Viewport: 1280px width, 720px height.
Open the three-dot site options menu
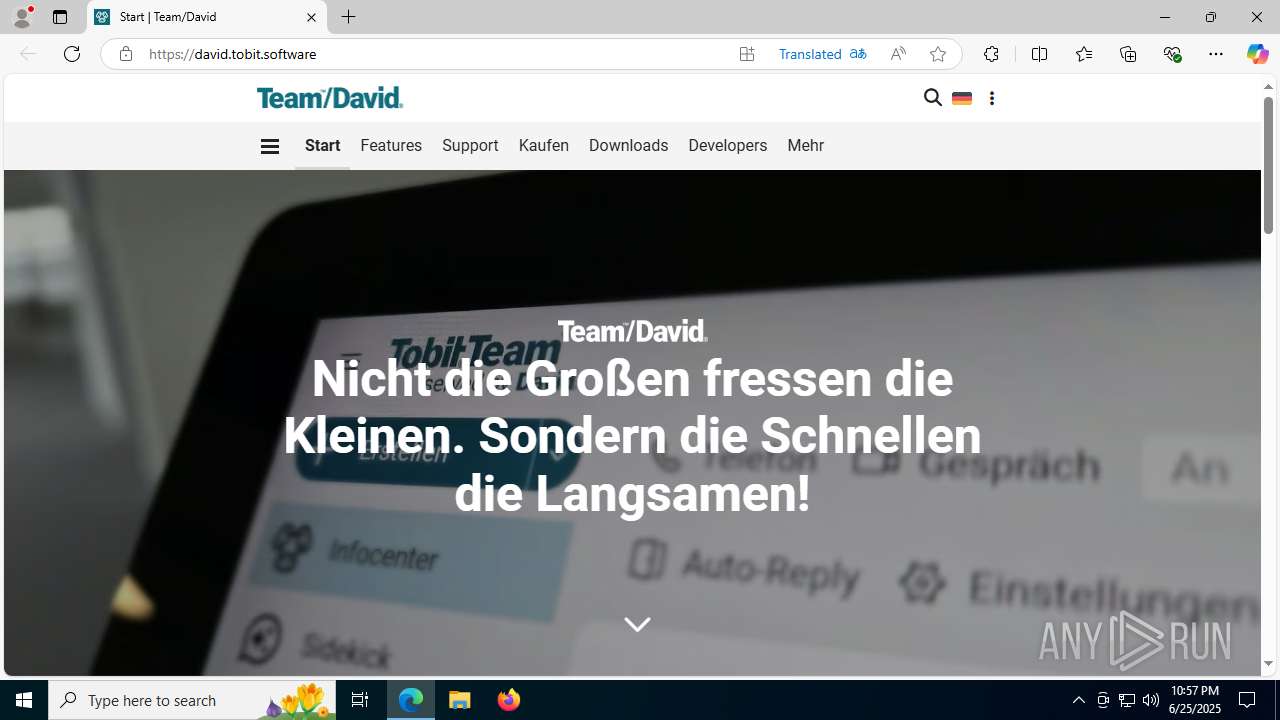pyautogui.click(x=991, y=98)
